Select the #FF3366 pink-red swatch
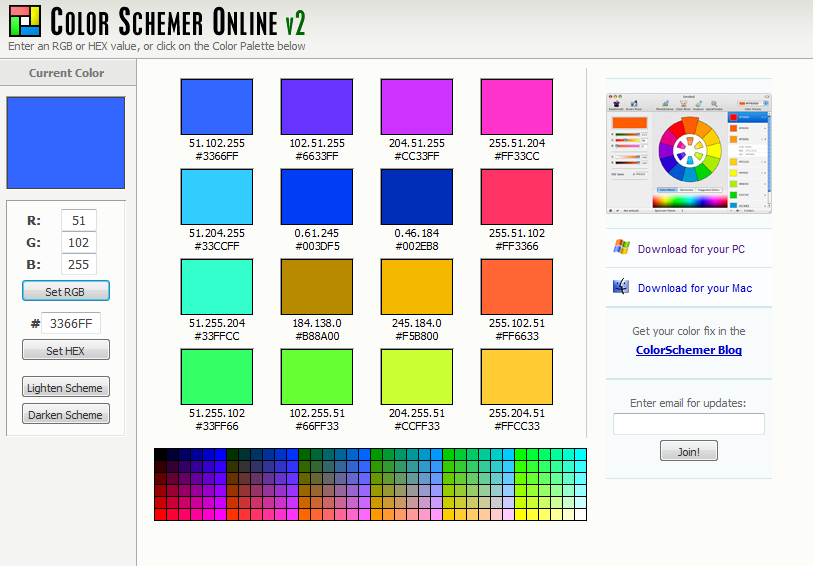The height and width of the screenshot is (566, 813). coord(517,197)
